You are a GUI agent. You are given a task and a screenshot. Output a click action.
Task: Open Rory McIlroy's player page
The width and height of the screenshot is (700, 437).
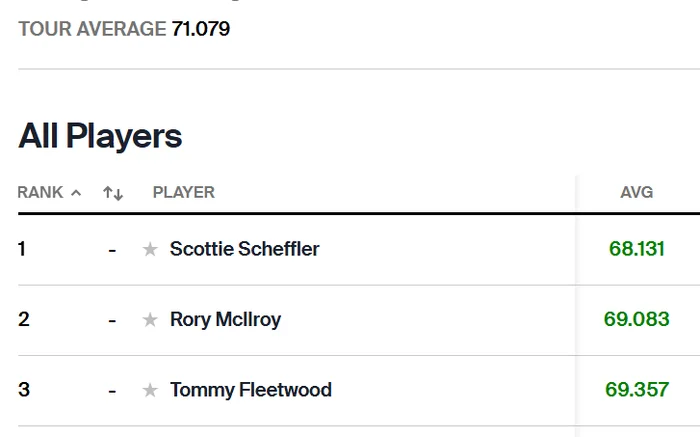(x=225, y=320)
